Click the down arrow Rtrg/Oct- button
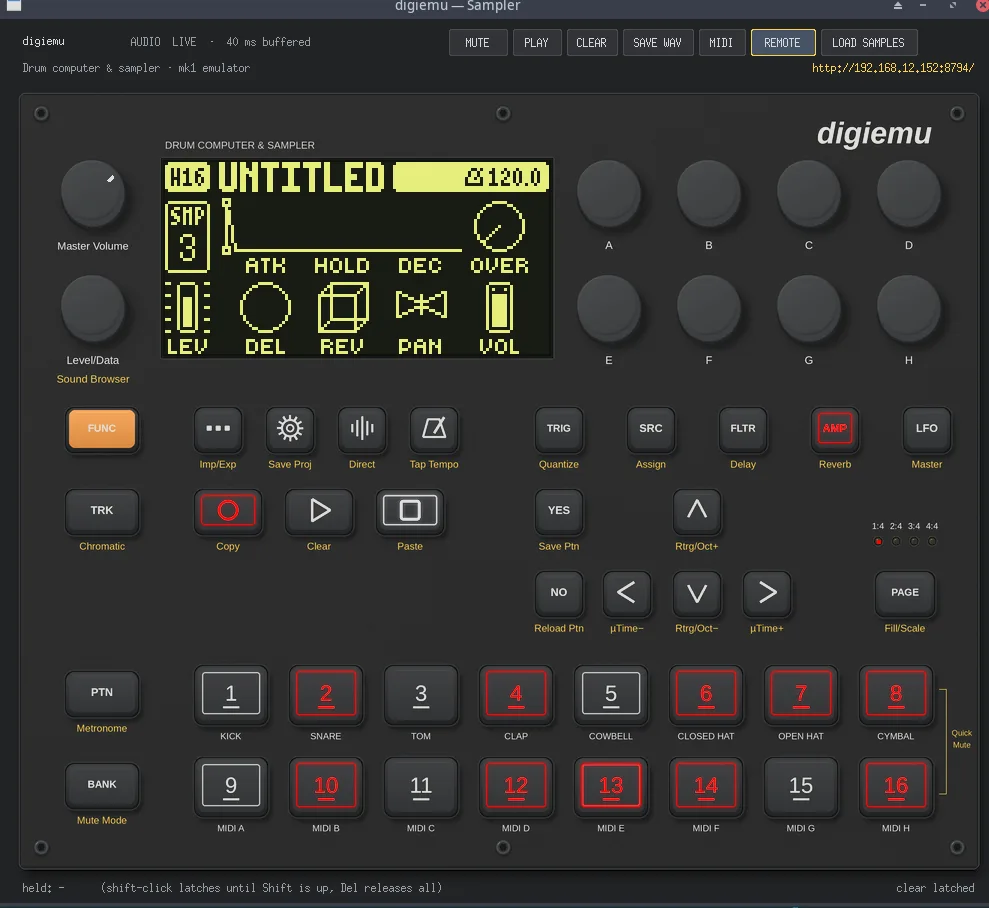989x908 pixels. 697,593
